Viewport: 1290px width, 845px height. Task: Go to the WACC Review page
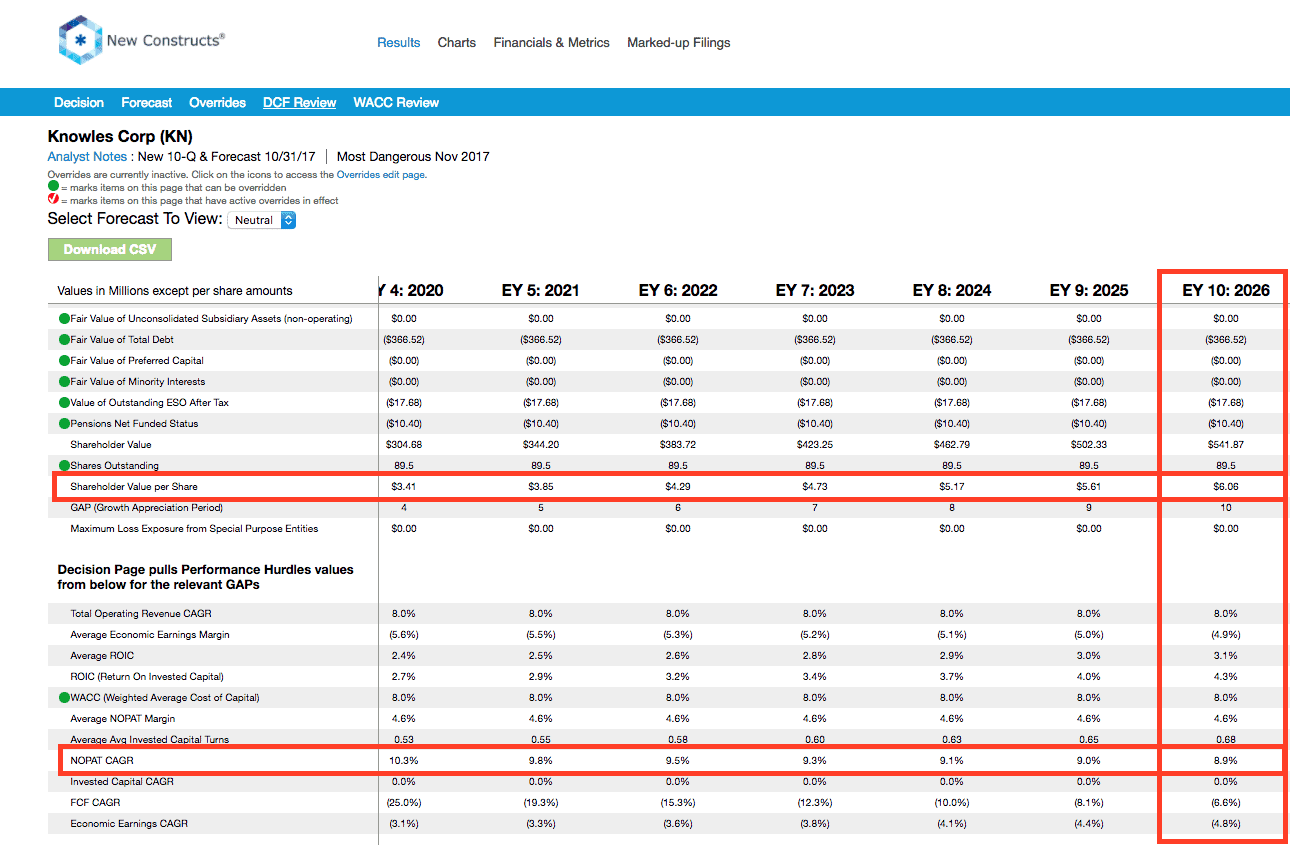[x=396, y=102]
